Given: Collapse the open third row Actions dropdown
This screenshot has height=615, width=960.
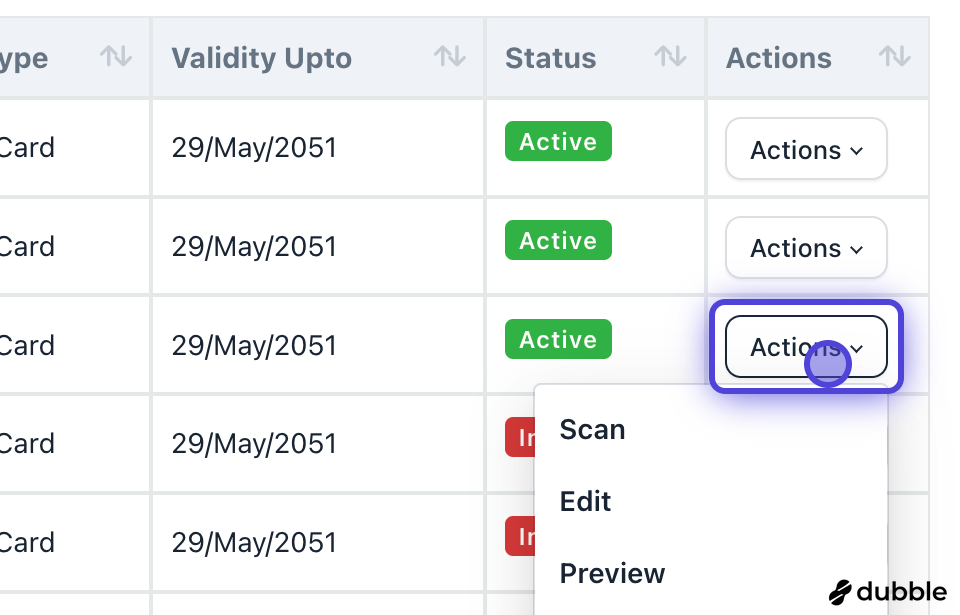Looking at the screenshot, I should pyautogui.click(x=806, y=346).
